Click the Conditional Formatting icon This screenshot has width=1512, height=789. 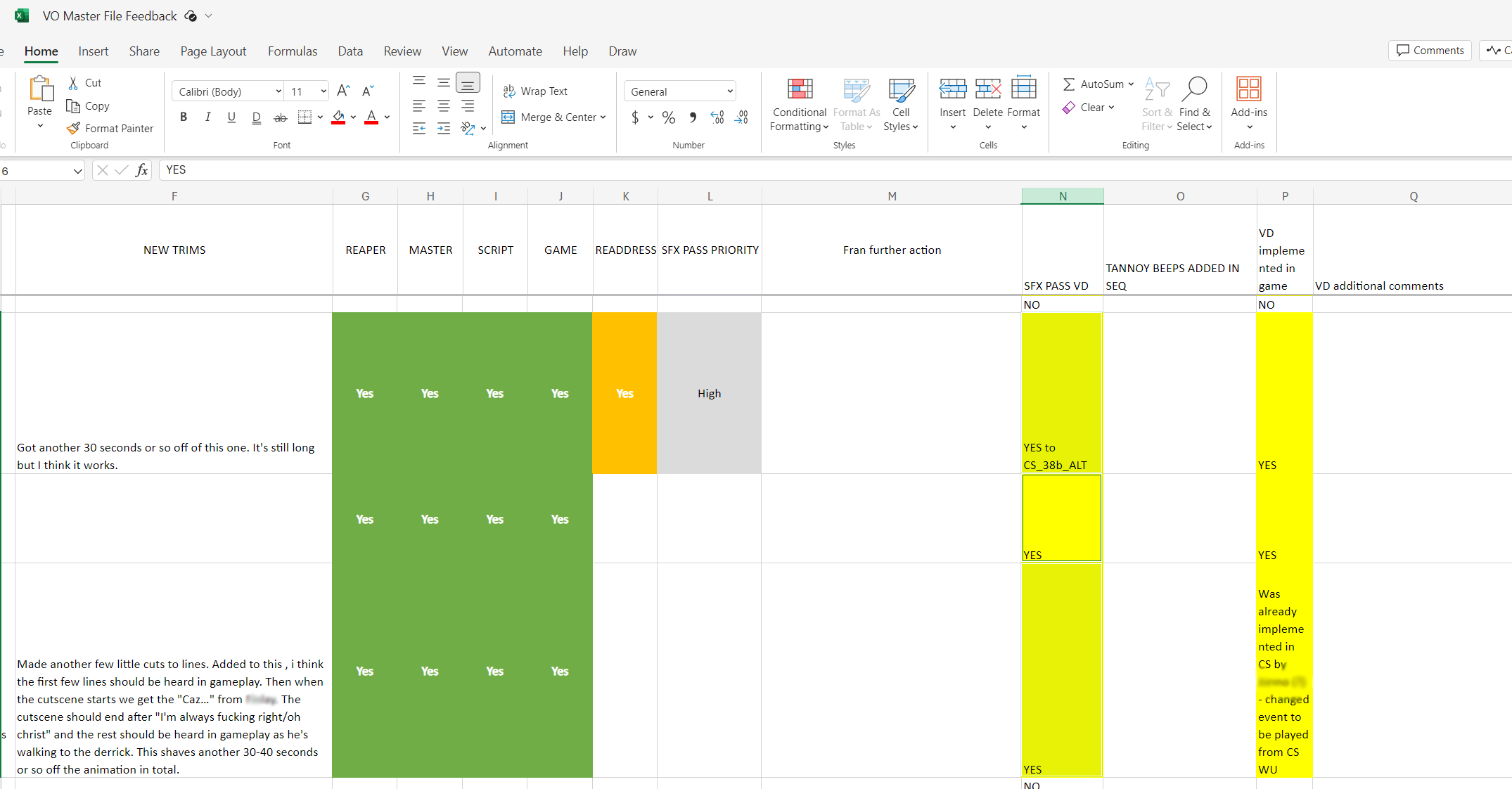click(x=800, y=89)
